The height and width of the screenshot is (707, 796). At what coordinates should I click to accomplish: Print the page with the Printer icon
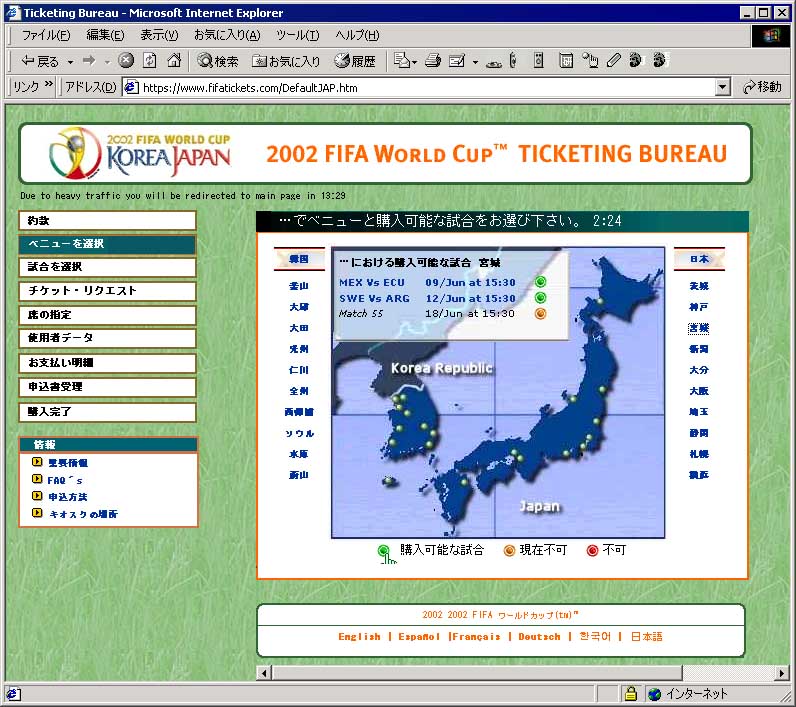click(433, 60)
